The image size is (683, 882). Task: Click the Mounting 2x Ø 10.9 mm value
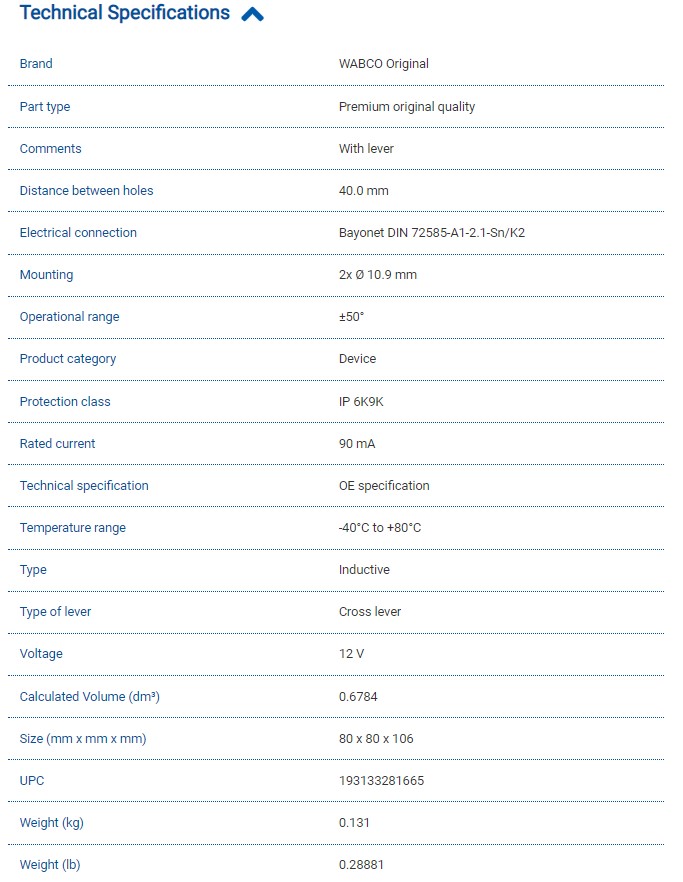point(377,275)
